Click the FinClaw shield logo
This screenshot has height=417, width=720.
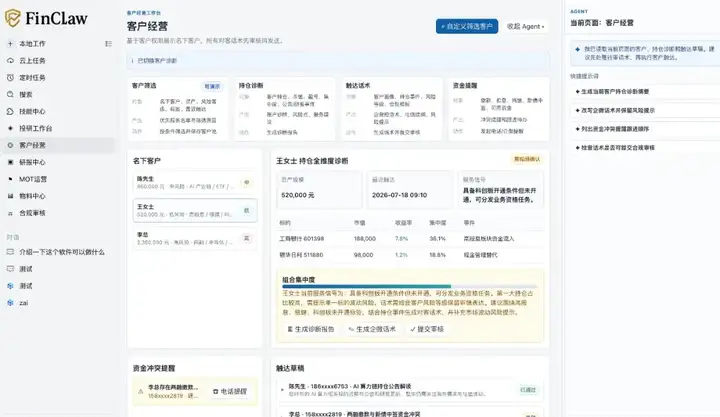pos(12,18)
